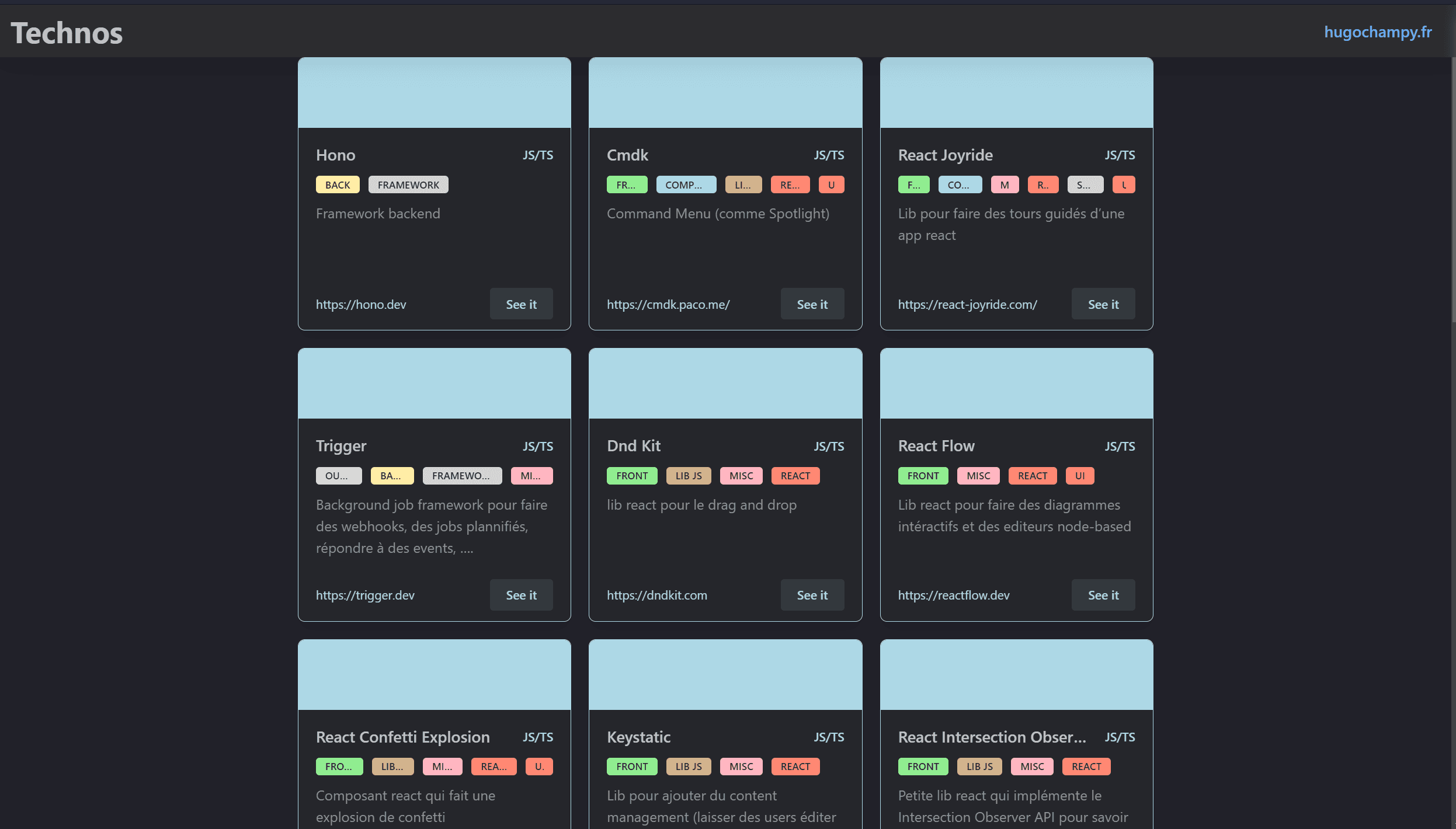Click the LIB JS tag under Keystatic
Image resolution: width=1456 pixels, height=829 pixels.
pos(688,766)
